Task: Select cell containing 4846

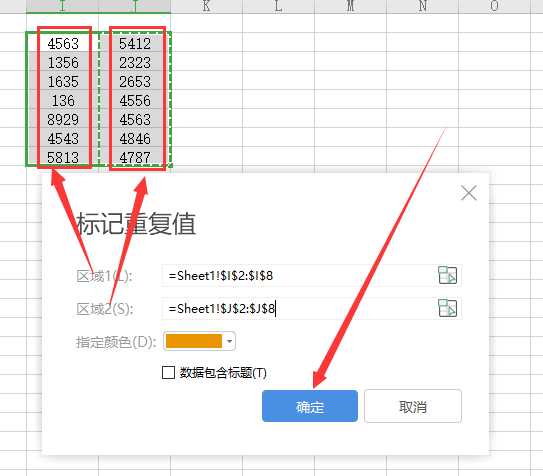Action: 135,138
